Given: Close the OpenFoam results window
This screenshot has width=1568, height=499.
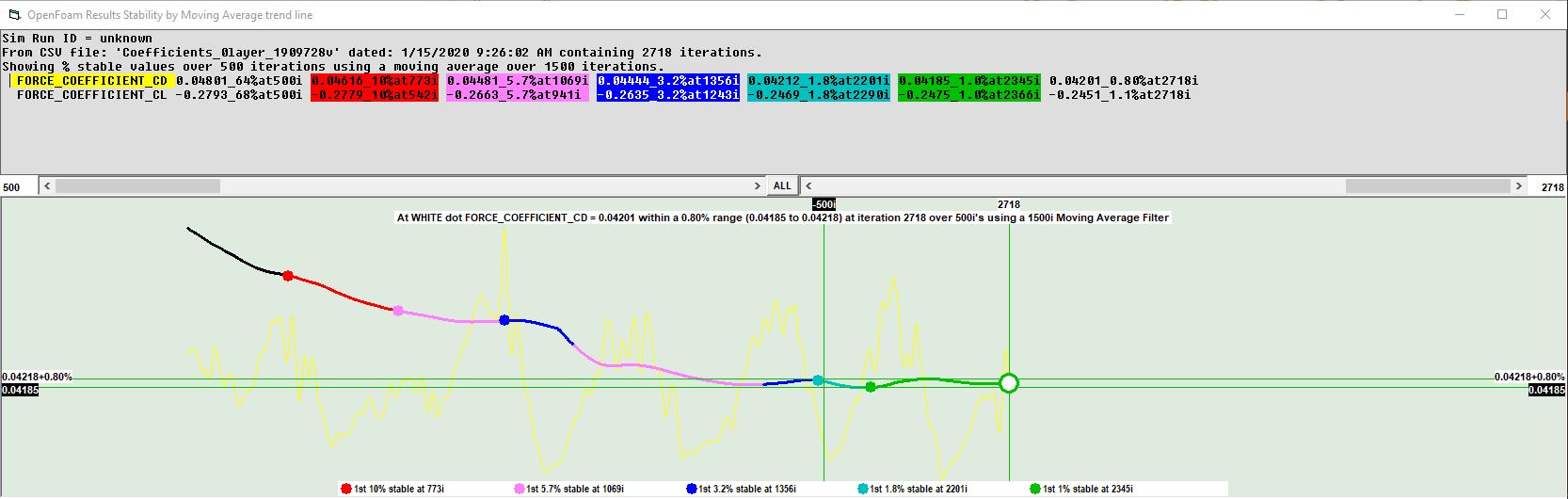Looking at the screenshot, I should point(1545,14).
